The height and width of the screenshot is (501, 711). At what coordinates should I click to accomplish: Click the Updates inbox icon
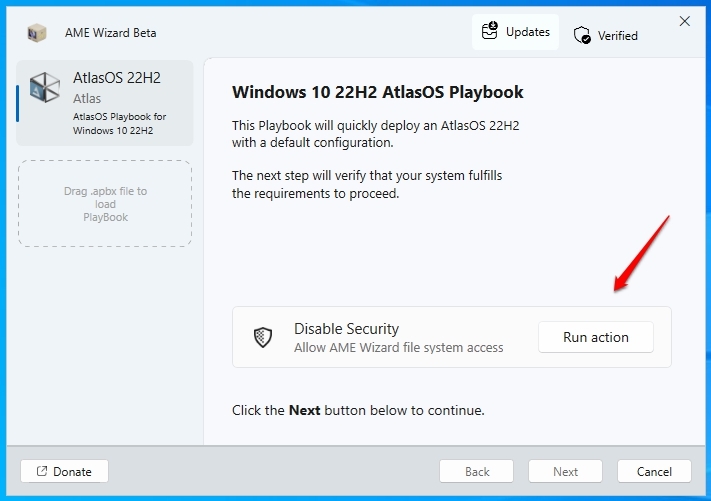click(490, 31)
